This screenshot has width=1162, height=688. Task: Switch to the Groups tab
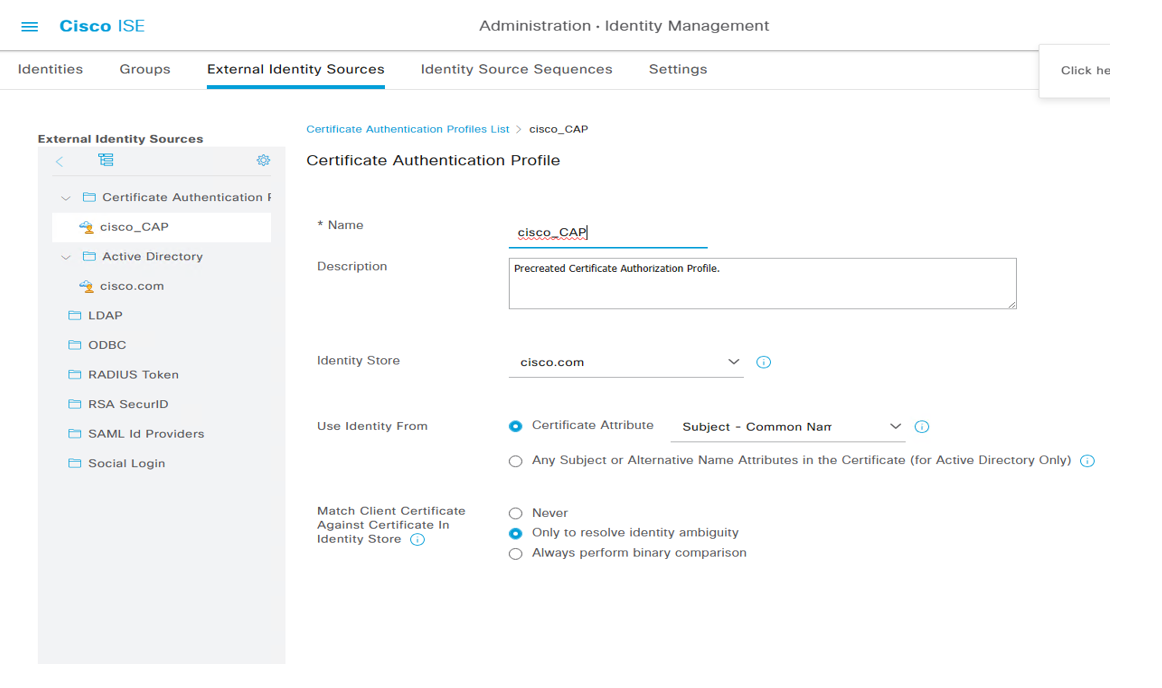click(x=144, y=69)
